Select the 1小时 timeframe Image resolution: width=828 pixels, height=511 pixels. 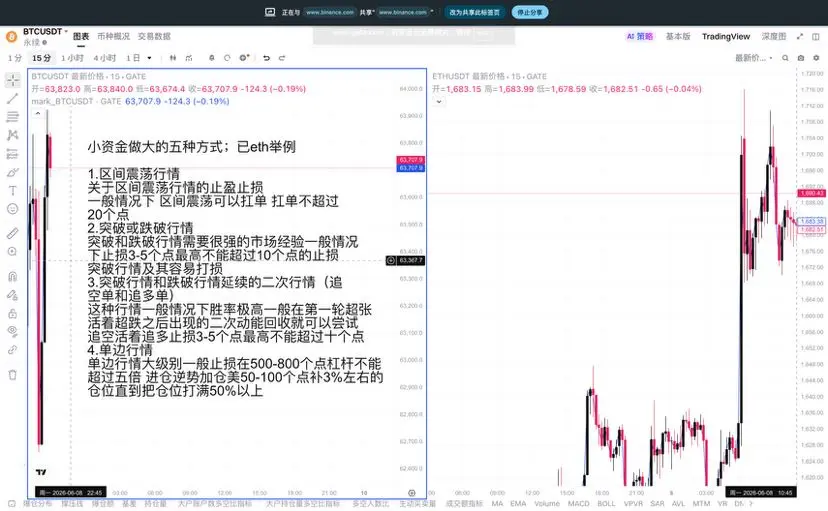click(x=72, y=58)
